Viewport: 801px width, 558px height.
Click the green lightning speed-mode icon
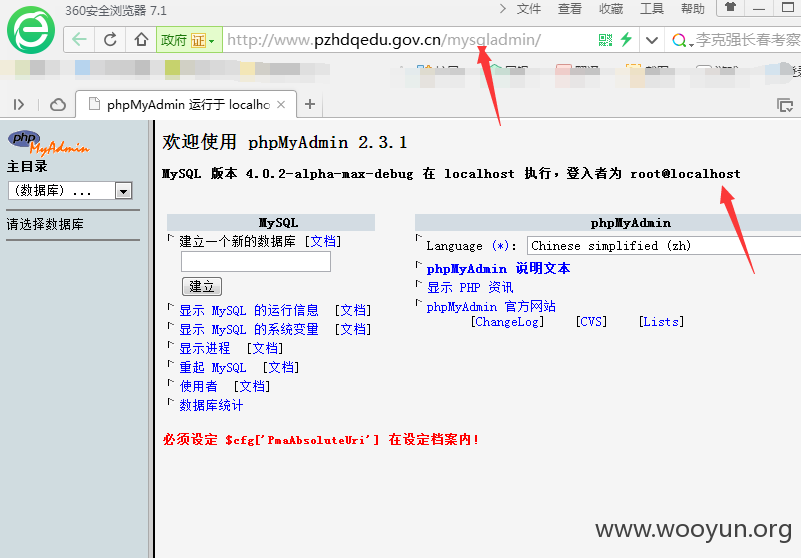[x=626, y=40]
